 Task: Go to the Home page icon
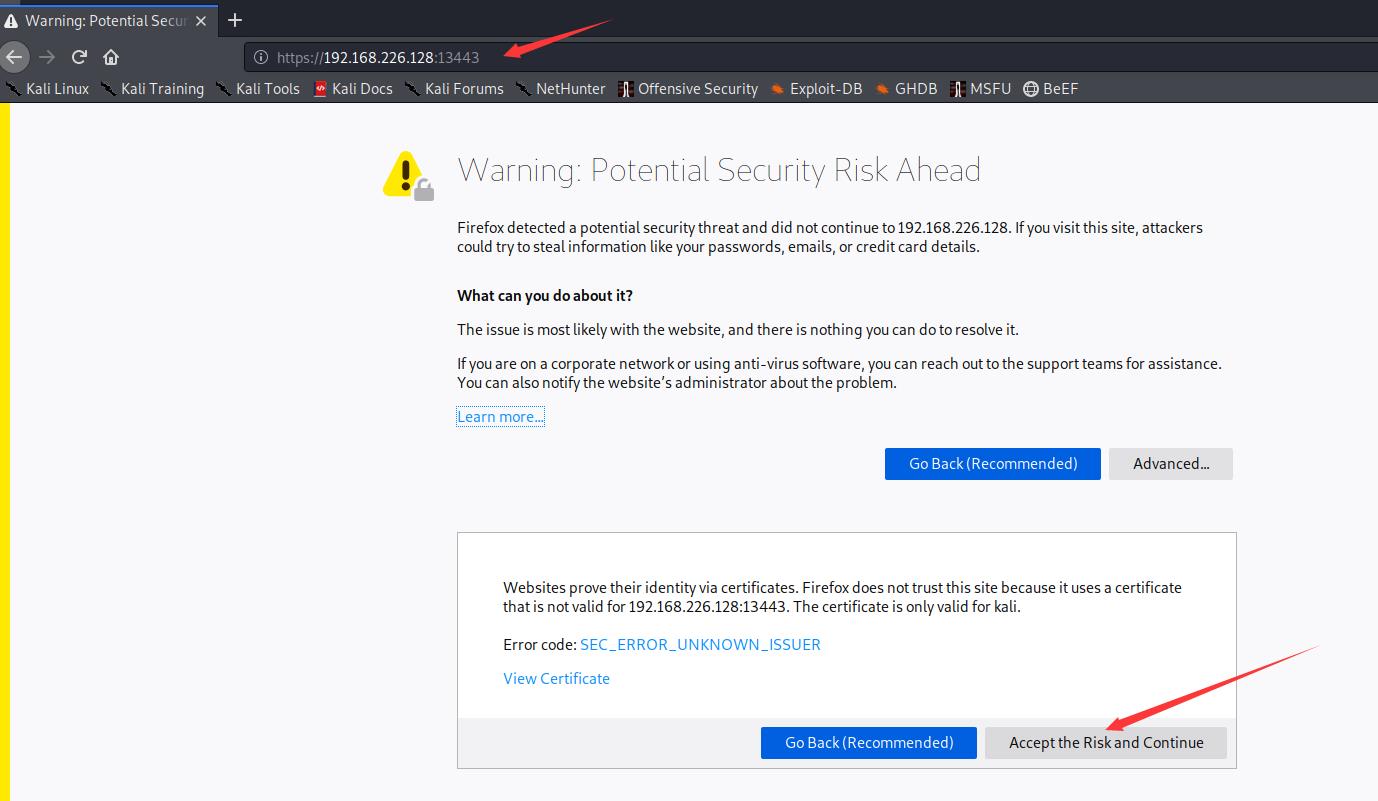(x=111, y=57)
